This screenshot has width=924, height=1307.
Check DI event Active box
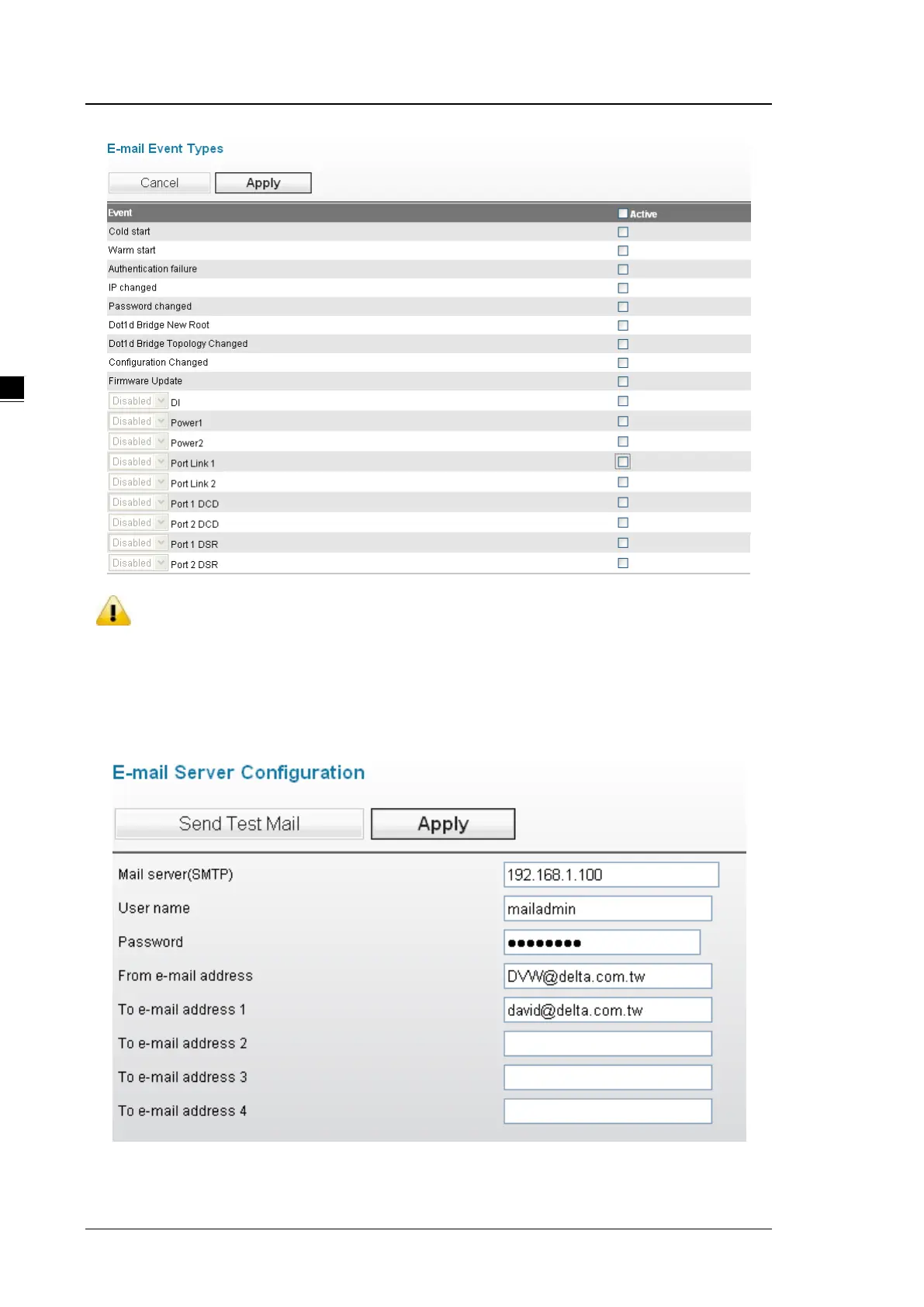click(623, 401)
